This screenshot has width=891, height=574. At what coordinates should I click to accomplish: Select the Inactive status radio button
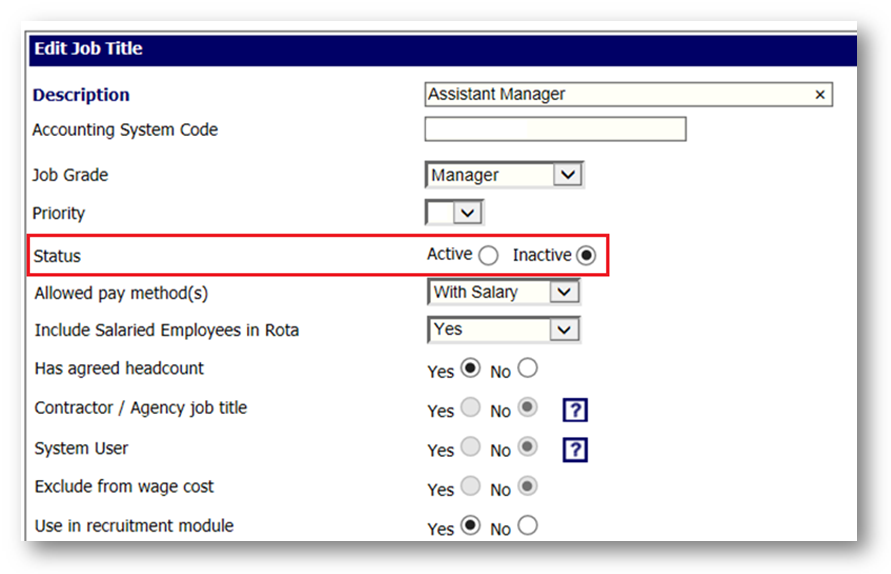tap(586, 255)
